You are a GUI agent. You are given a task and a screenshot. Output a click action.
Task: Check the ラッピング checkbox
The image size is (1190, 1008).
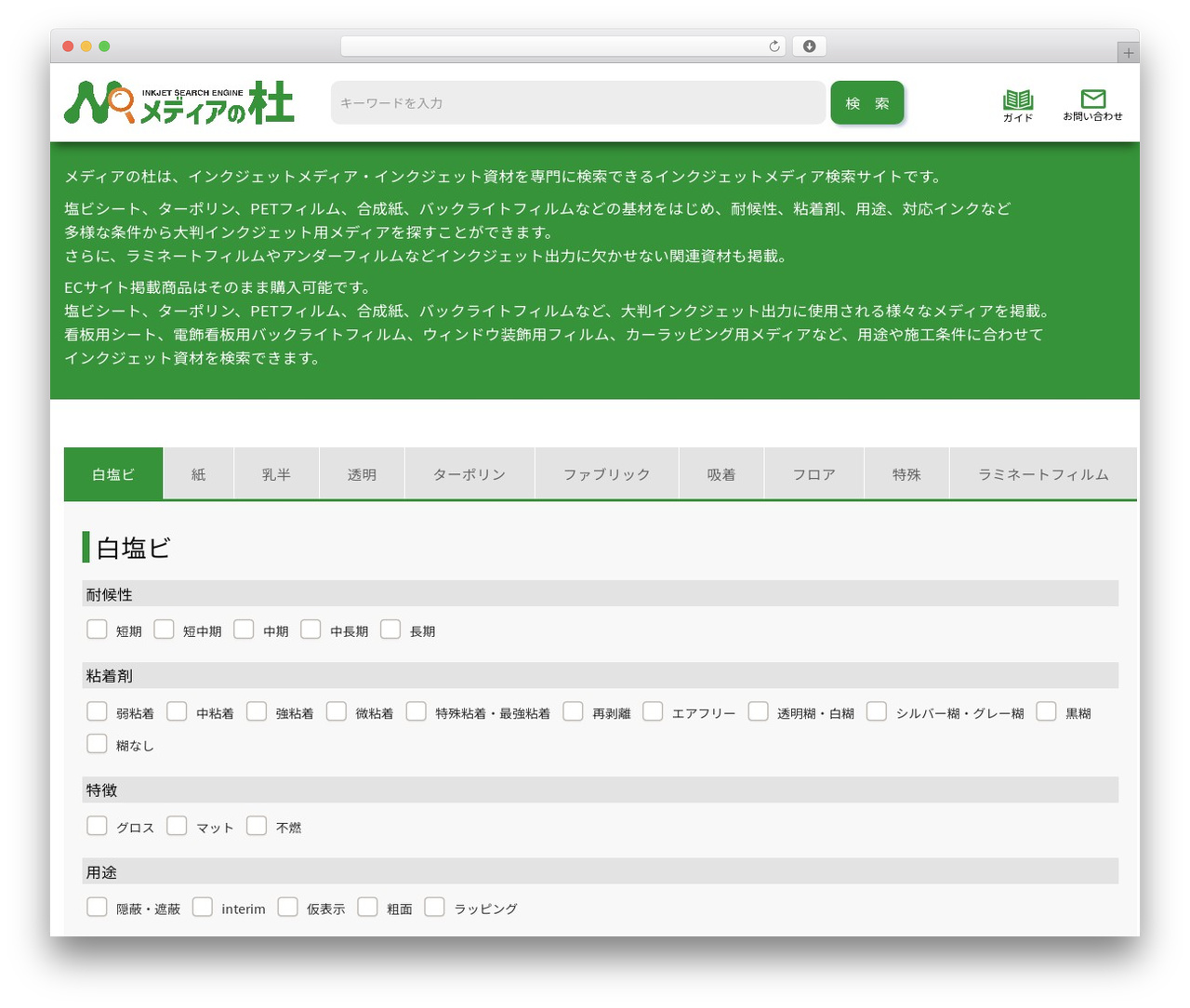coord(434,907)
